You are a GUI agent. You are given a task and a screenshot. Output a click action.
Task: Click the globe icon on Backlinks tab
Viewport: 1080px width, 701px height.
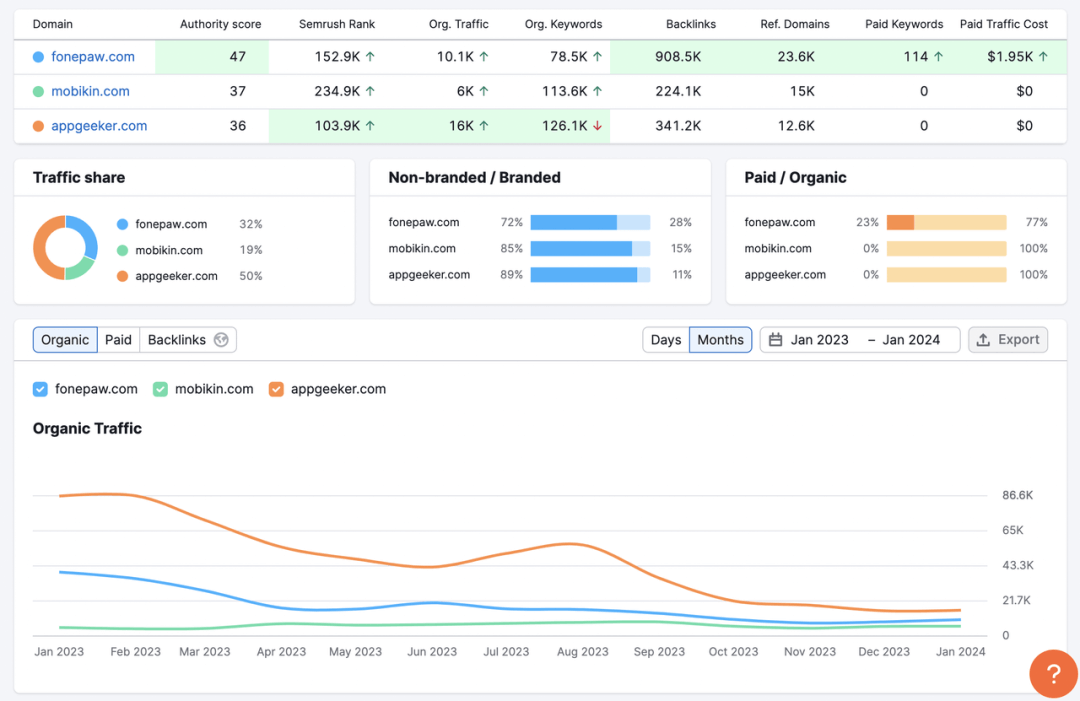[221, 340]
